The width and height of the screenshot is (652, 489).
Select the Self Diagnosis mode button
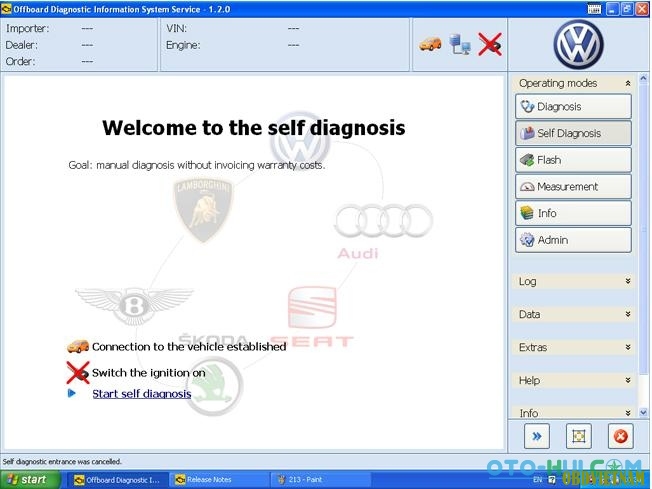coord(573,133)
